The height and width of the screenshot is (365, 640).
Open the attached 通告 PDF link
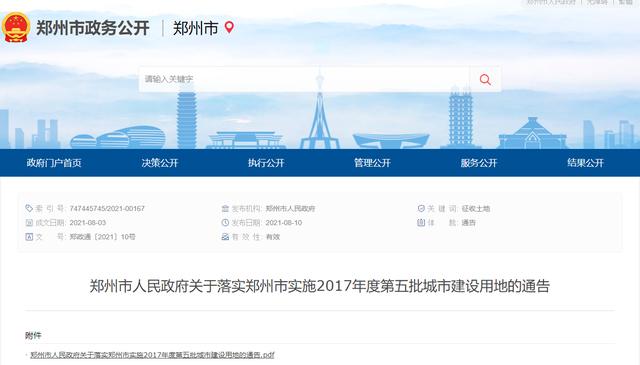click(152, 355)
